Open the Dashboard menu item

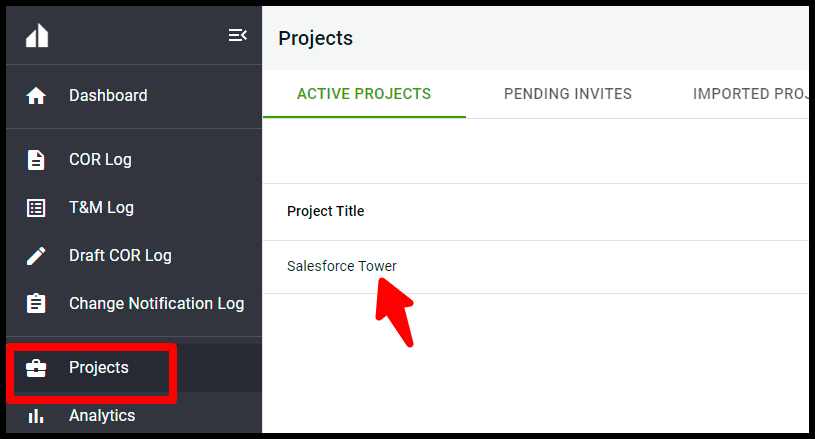[108, 96]
